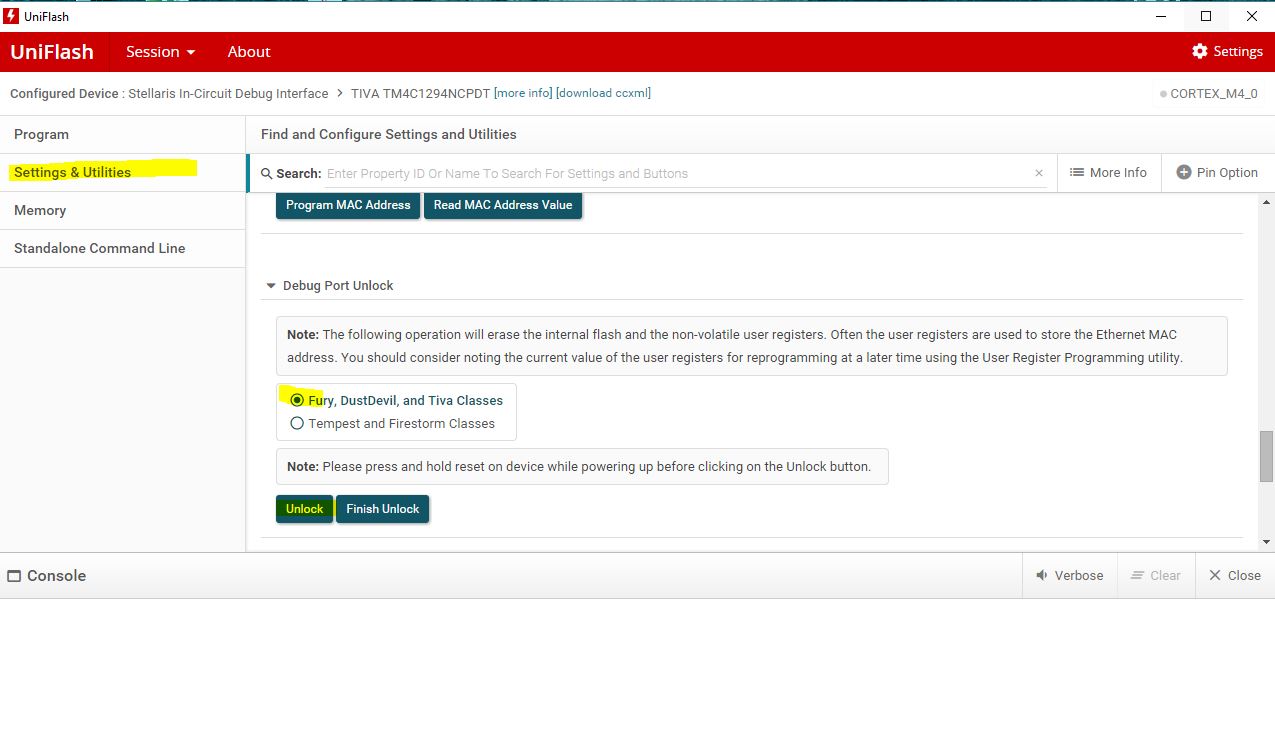Click 'Stellaris In-Circuit Debug Interface' text
The height and width of the screenshot is (752, 1275).
click(228, 93)
